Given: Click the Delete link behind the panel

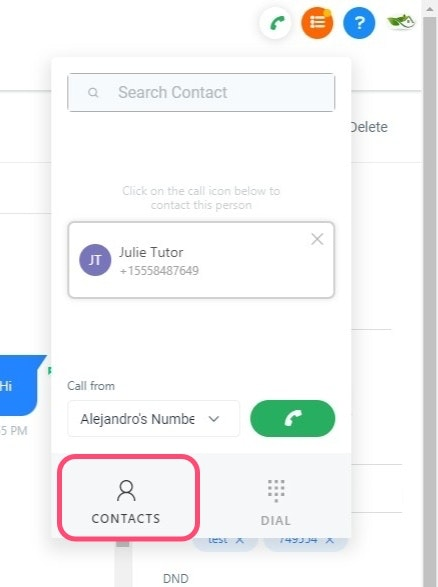Looking at the screenshot, I should pyautogui.click(x=369, y=127).
